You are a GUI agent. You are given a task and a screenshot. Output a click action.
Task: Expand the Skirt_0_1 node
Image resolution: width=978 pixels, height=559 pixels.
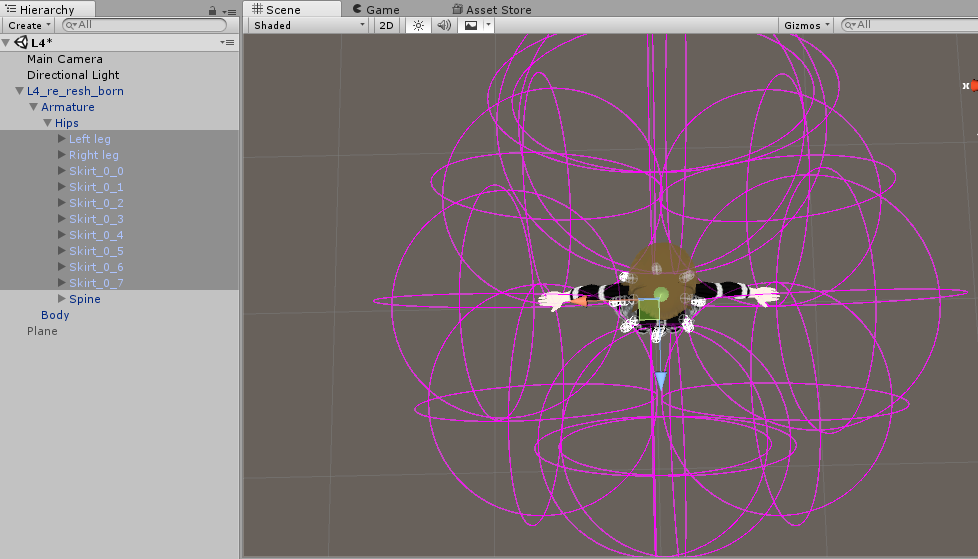(62, 187)
